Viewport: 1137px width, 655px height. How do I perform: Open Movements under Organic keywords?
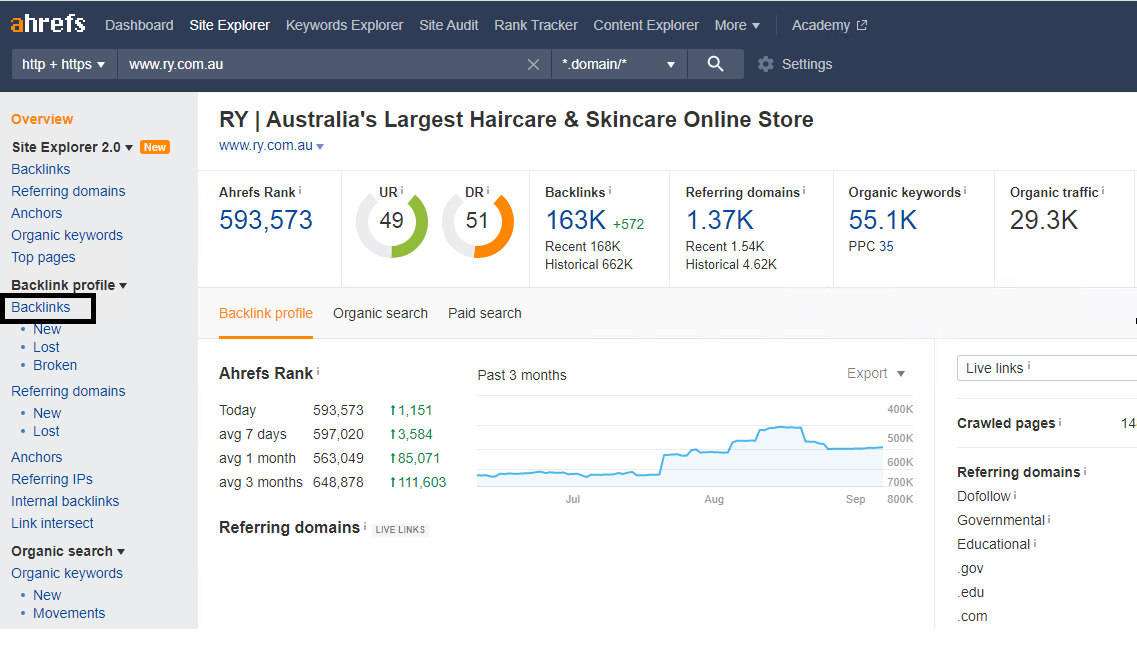69,614
